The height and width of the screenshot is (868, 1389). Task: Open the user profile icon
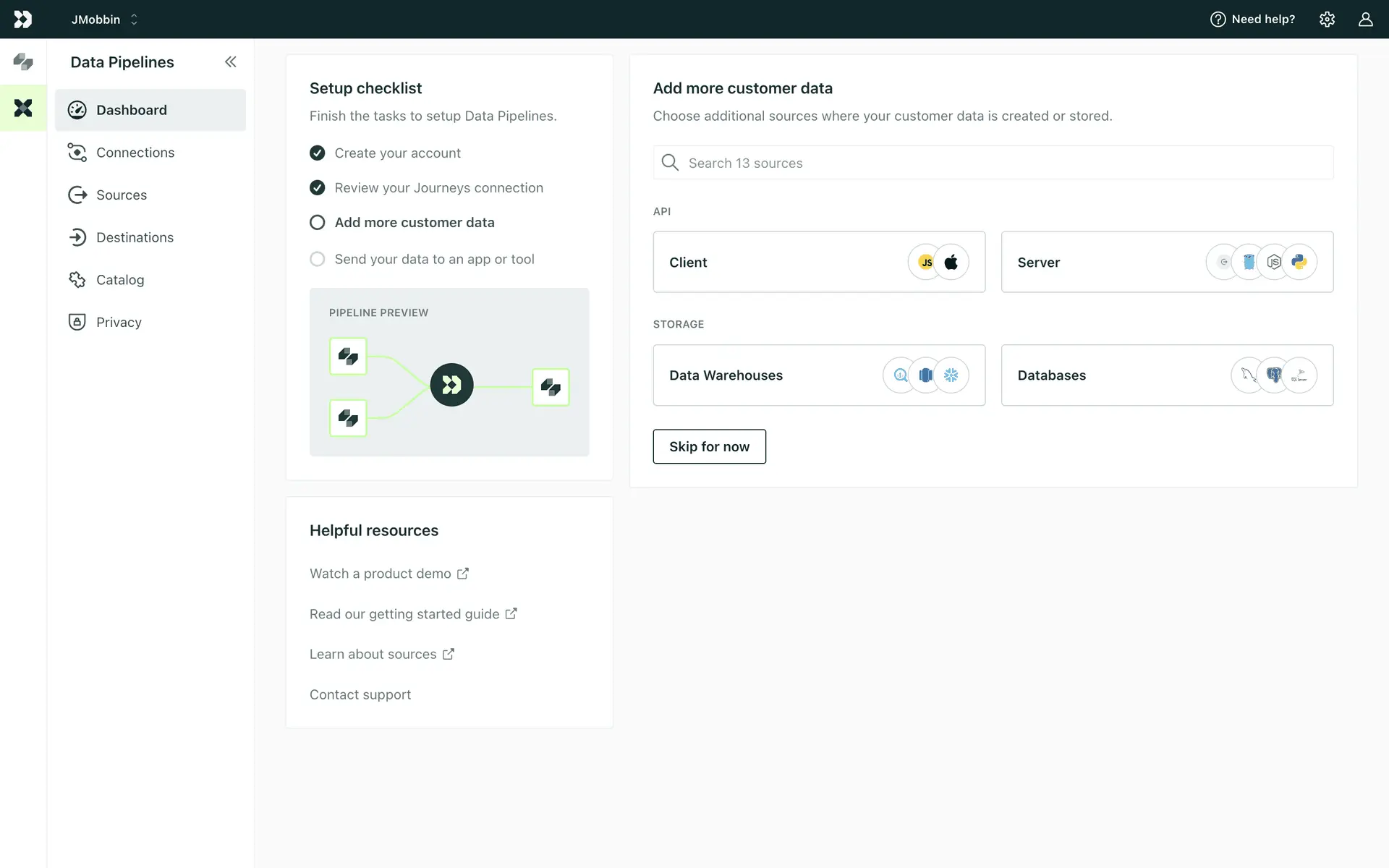click(x=1365, y=20)
